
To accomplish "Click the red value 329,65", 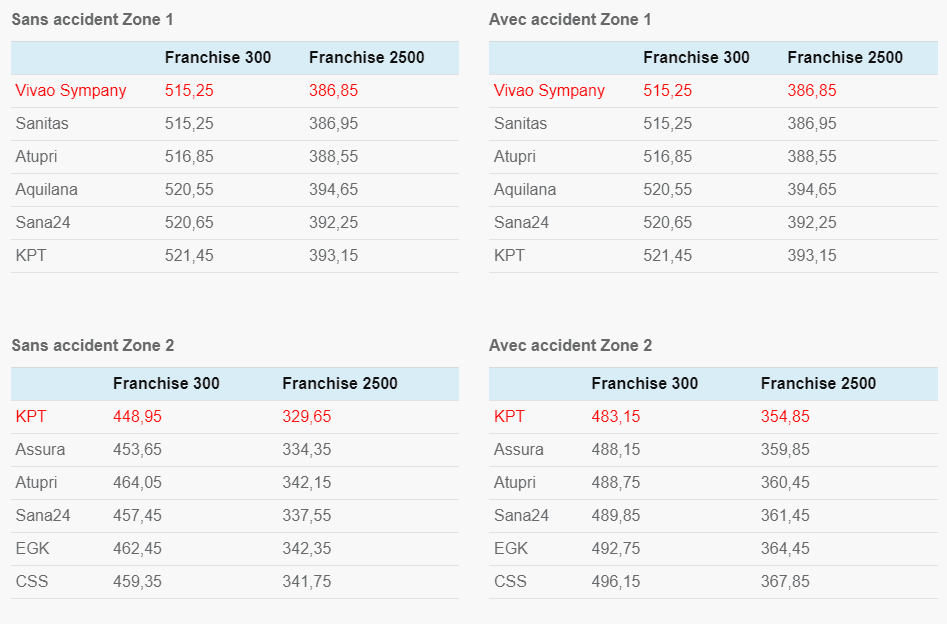I will point(307,417).
